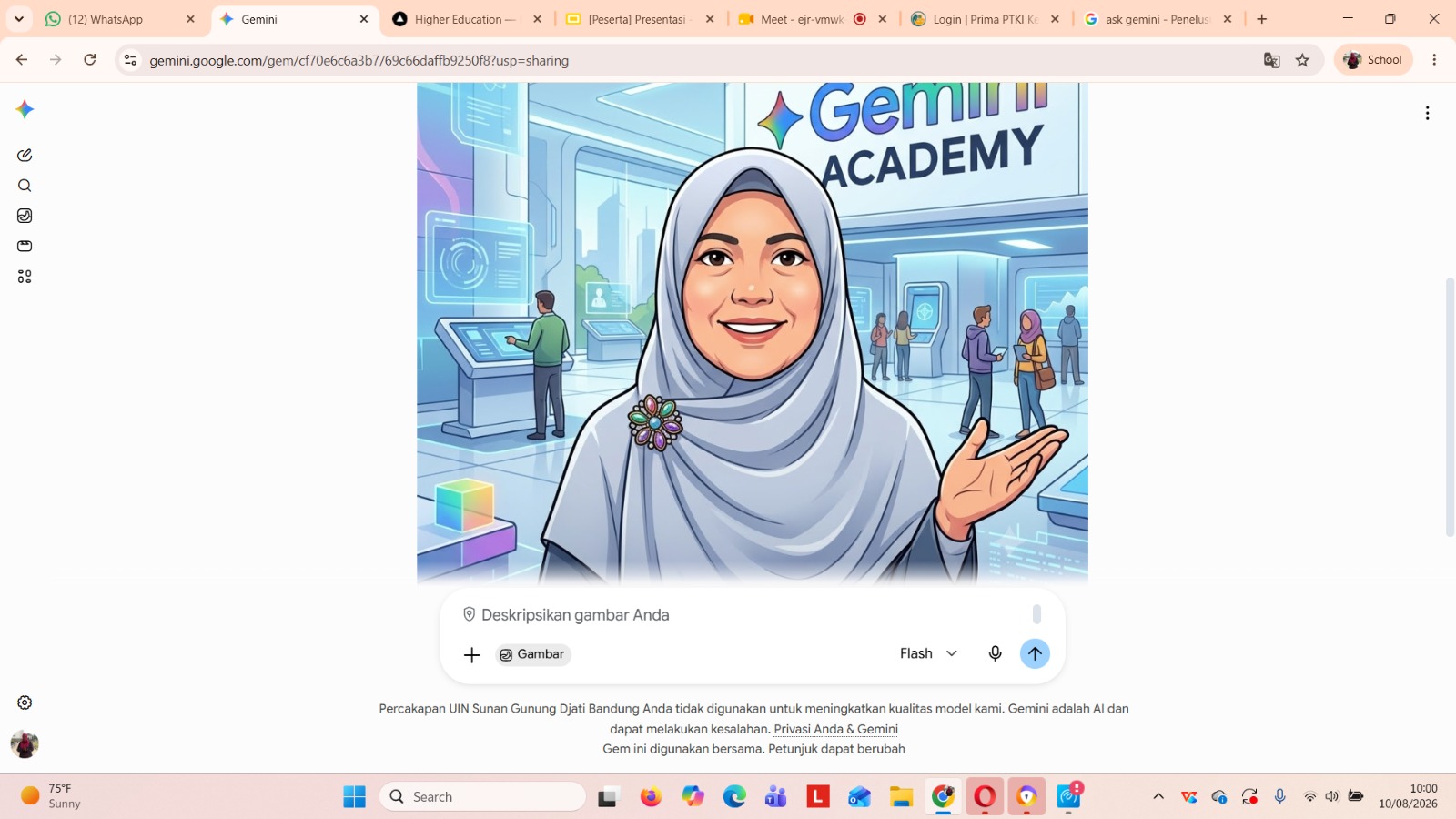
Task: Send the prompt with the arrow button
Action: click(1035, 653)
